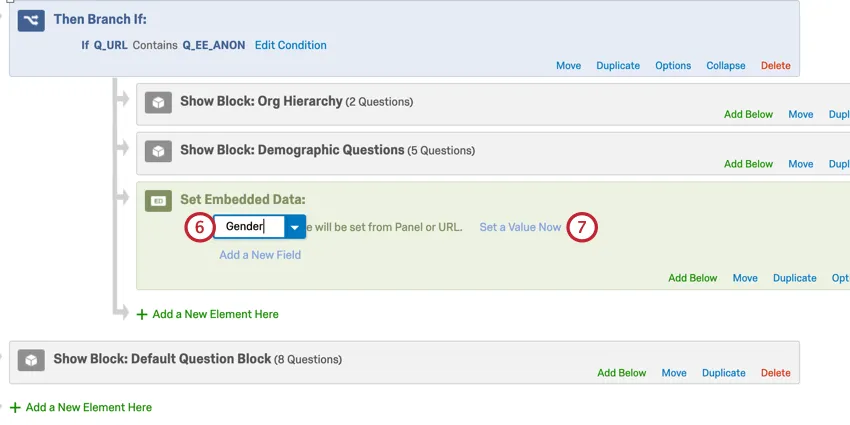The height and width of the screenshot is (425, 850).
Task: Delete the Default Question Block element
Action: [x=775, y=373]
